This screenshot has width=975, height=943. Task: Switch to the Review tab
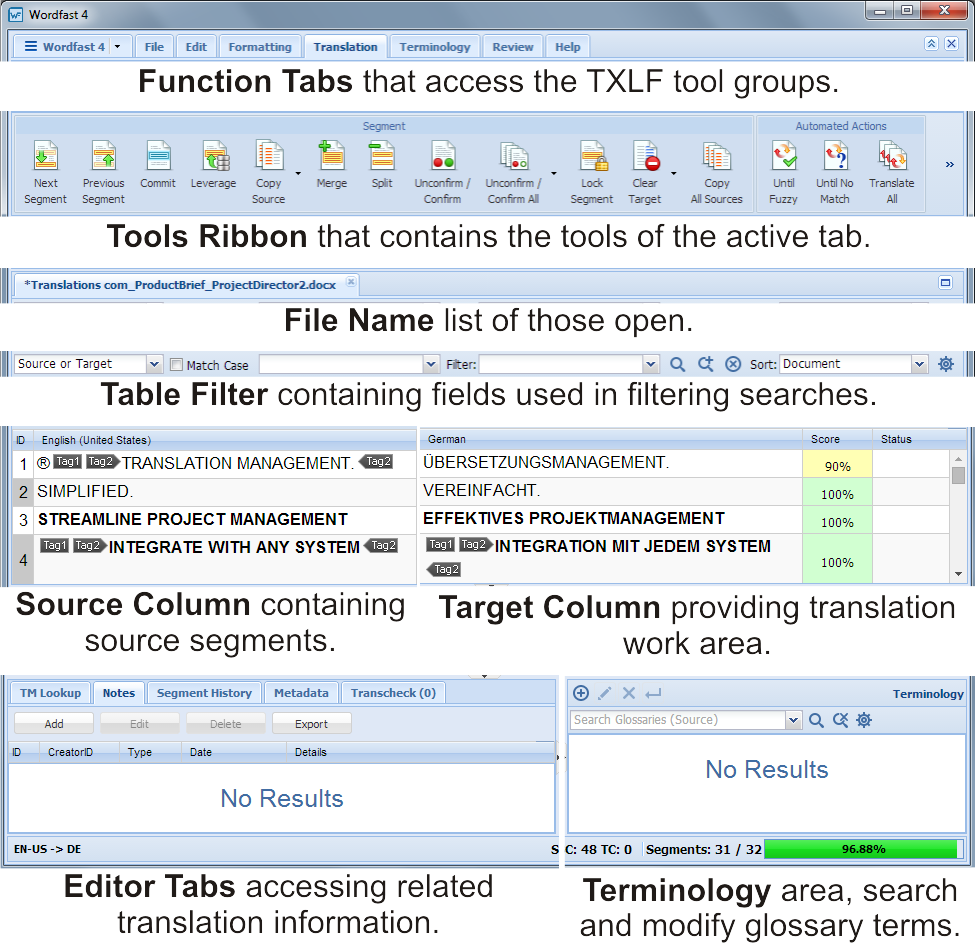[513, 47]
